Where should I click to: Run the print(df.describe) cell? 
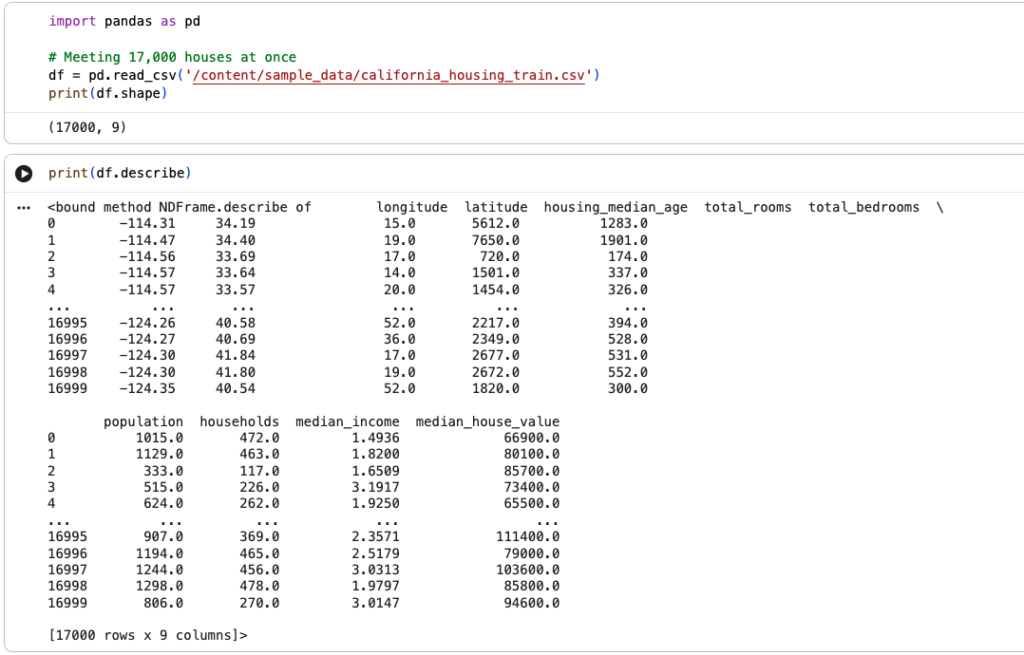24,174
